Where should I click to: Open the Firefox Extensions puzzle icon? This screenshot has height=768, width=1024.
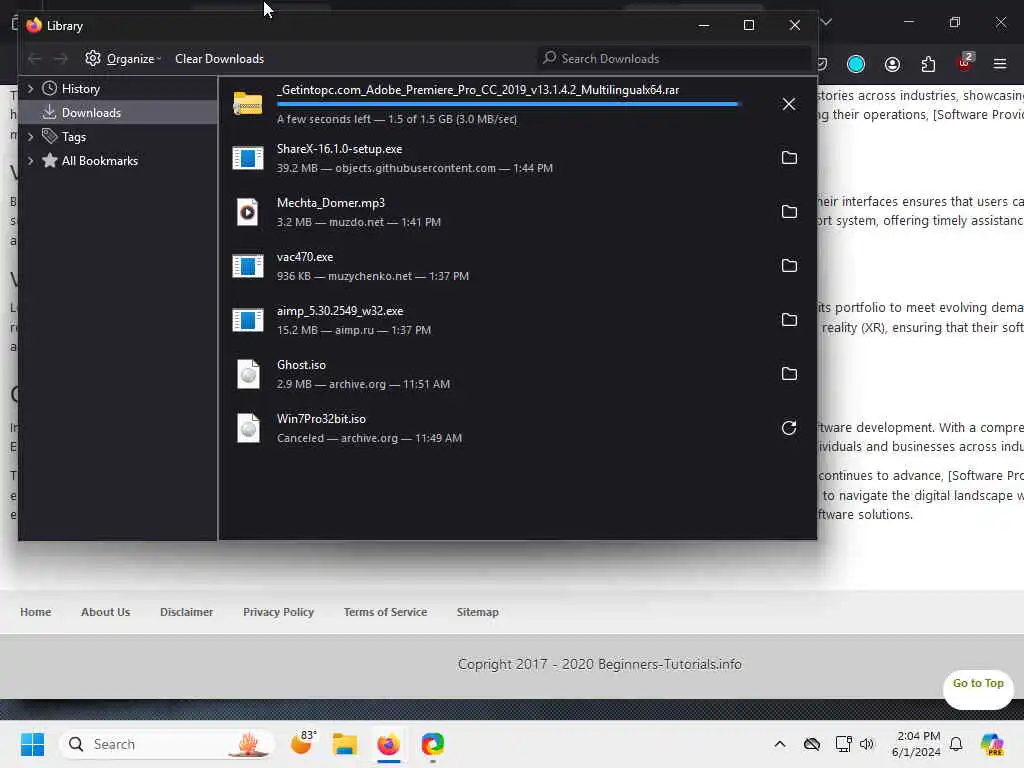coord(928,64)
